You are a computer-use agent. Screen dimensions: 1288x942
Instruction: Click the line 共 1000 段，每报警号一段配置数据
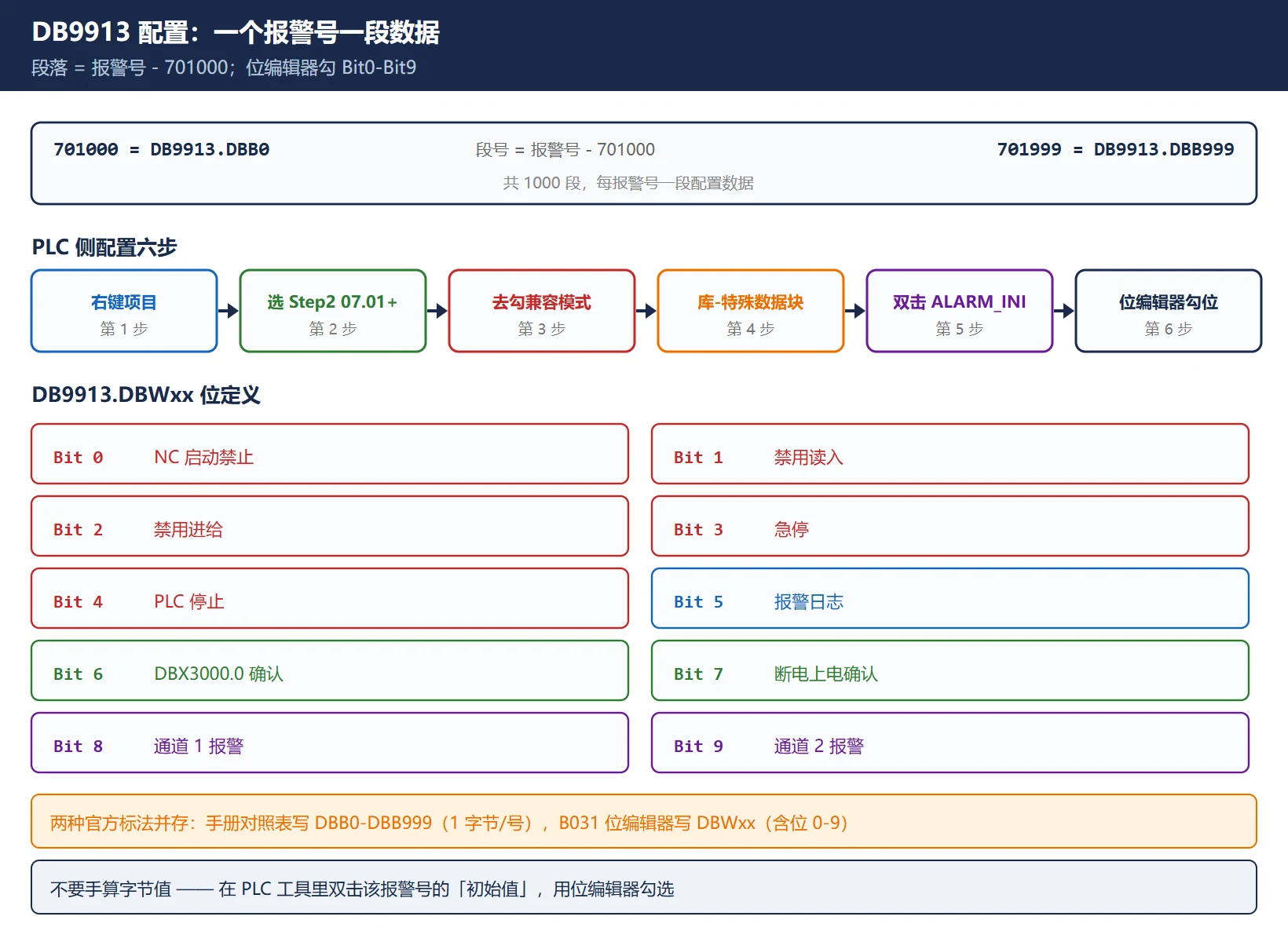tap(628, 183)
